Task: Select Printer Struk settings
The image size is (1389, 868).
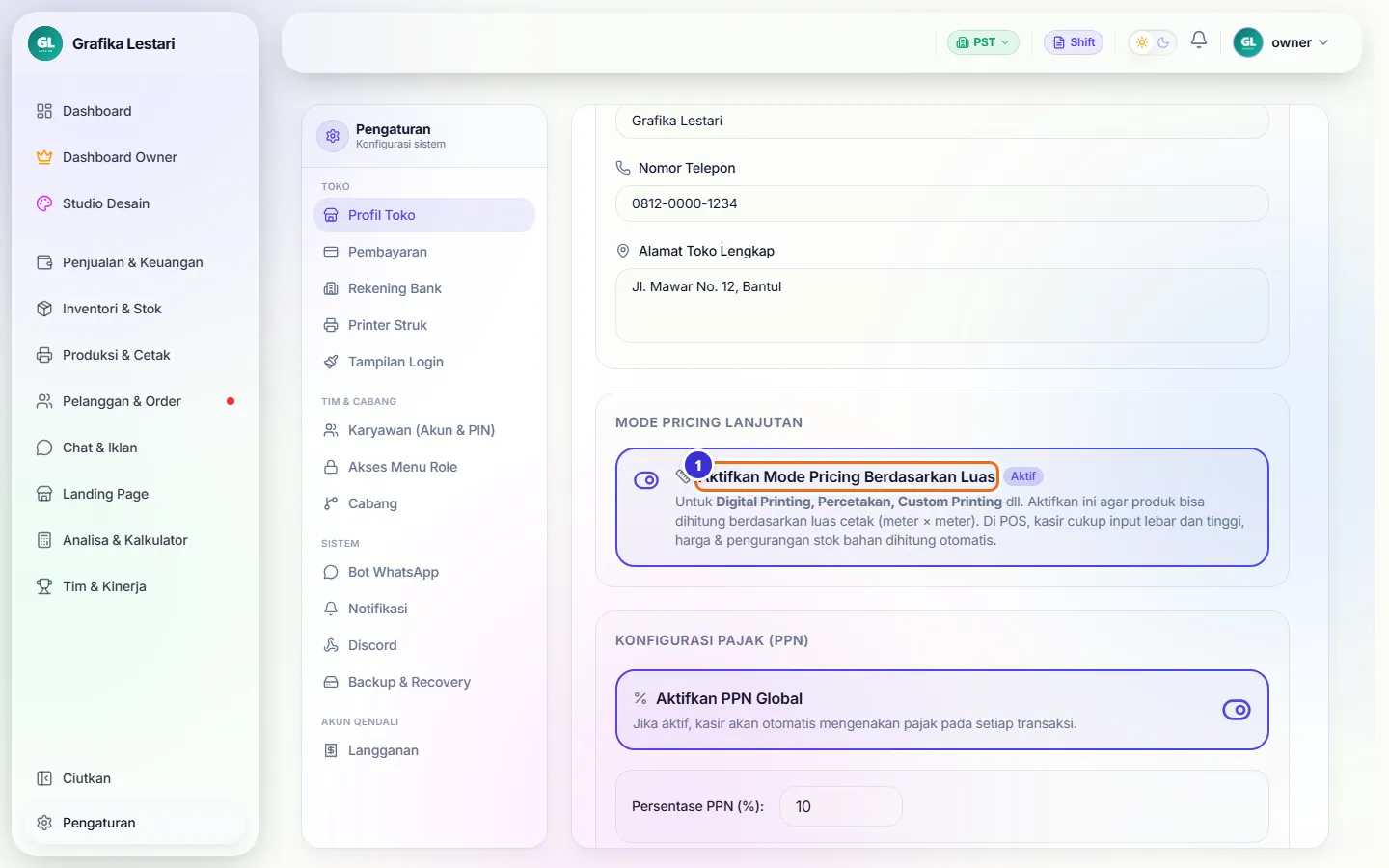Action: [424, 325]
